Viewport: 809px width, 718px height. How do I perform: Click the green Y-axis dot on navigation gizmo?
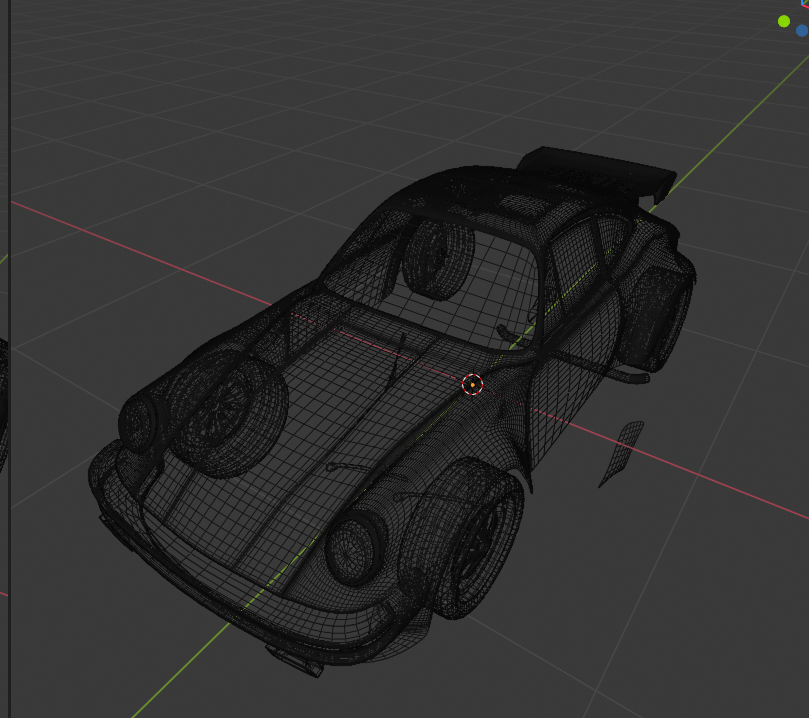[784, 21]
